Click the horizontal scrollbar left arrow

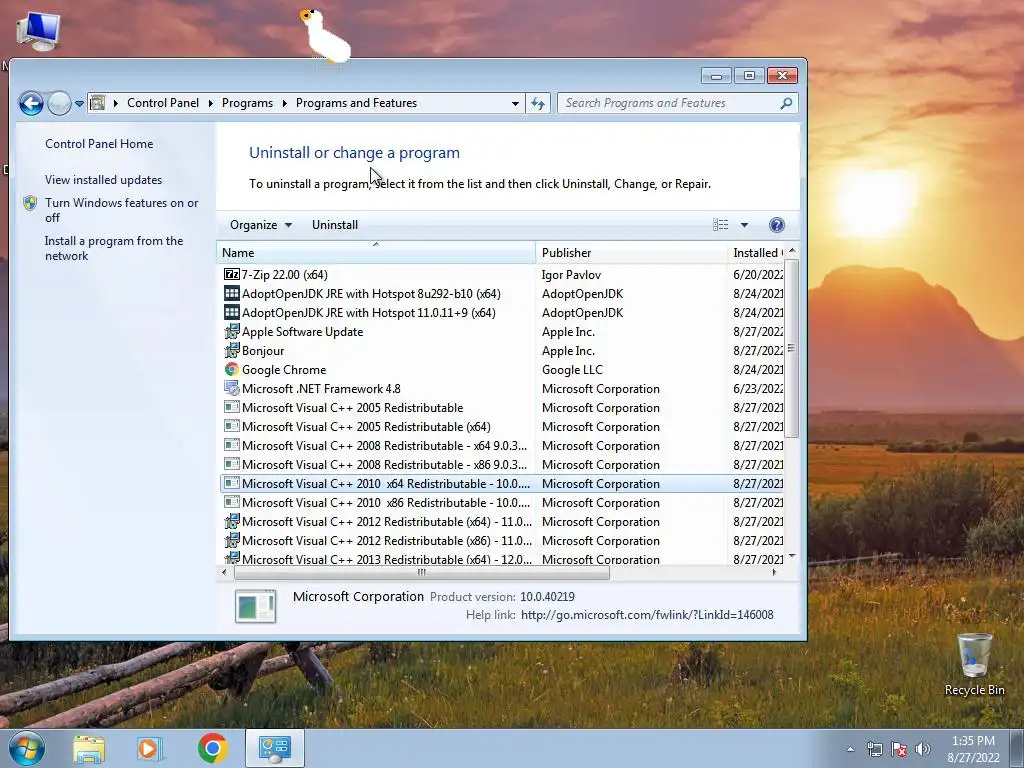[224, 573]
